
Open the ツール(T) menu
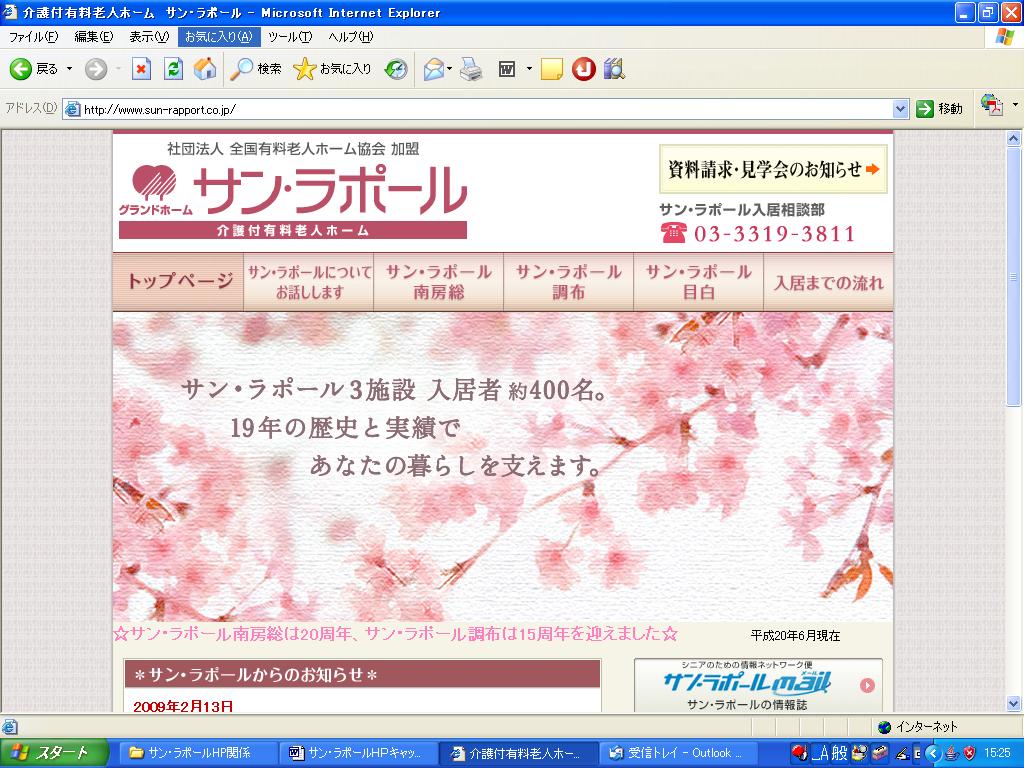click(290, 37)
